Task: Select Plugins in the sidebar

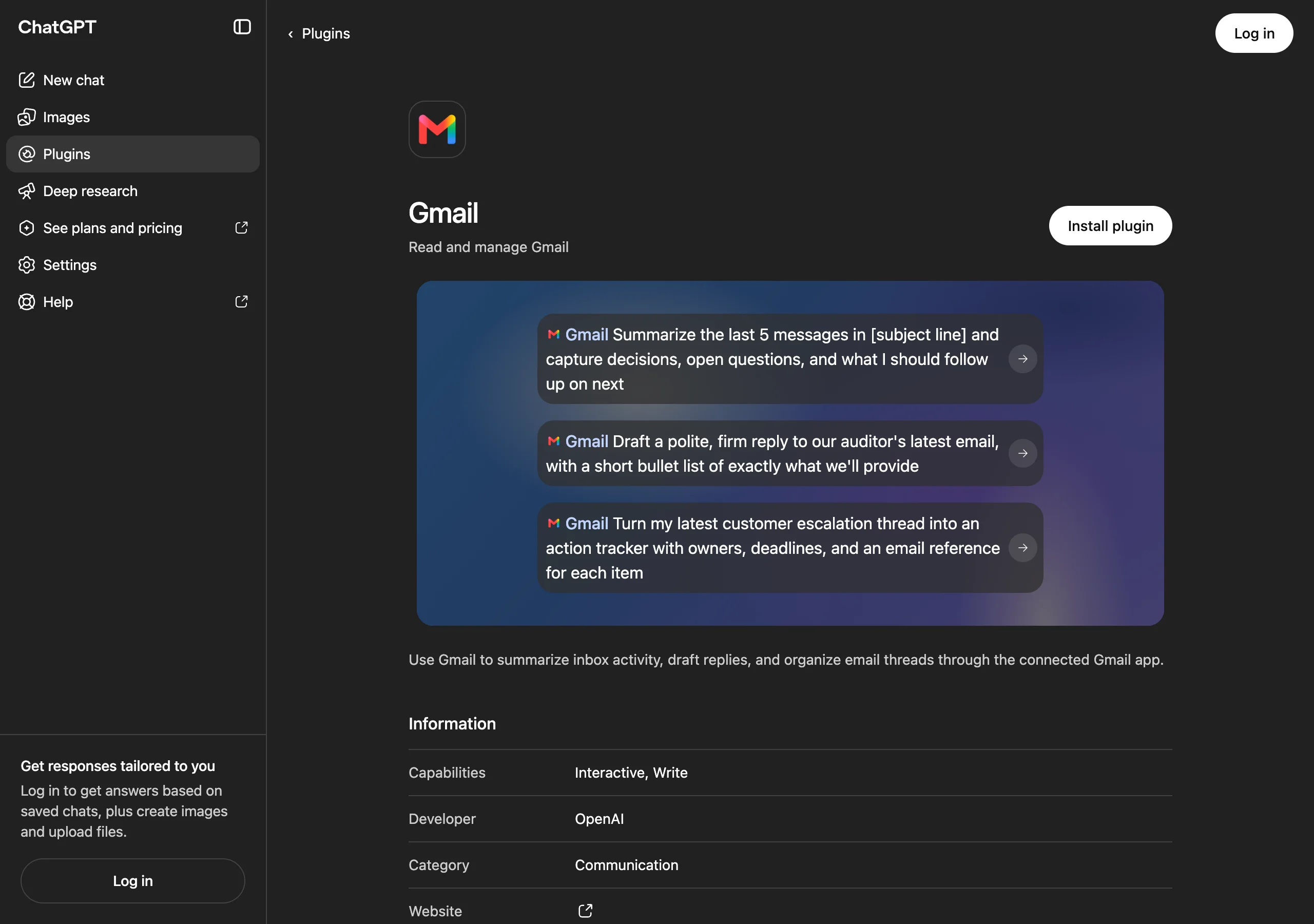Action: tap(133, 154)
